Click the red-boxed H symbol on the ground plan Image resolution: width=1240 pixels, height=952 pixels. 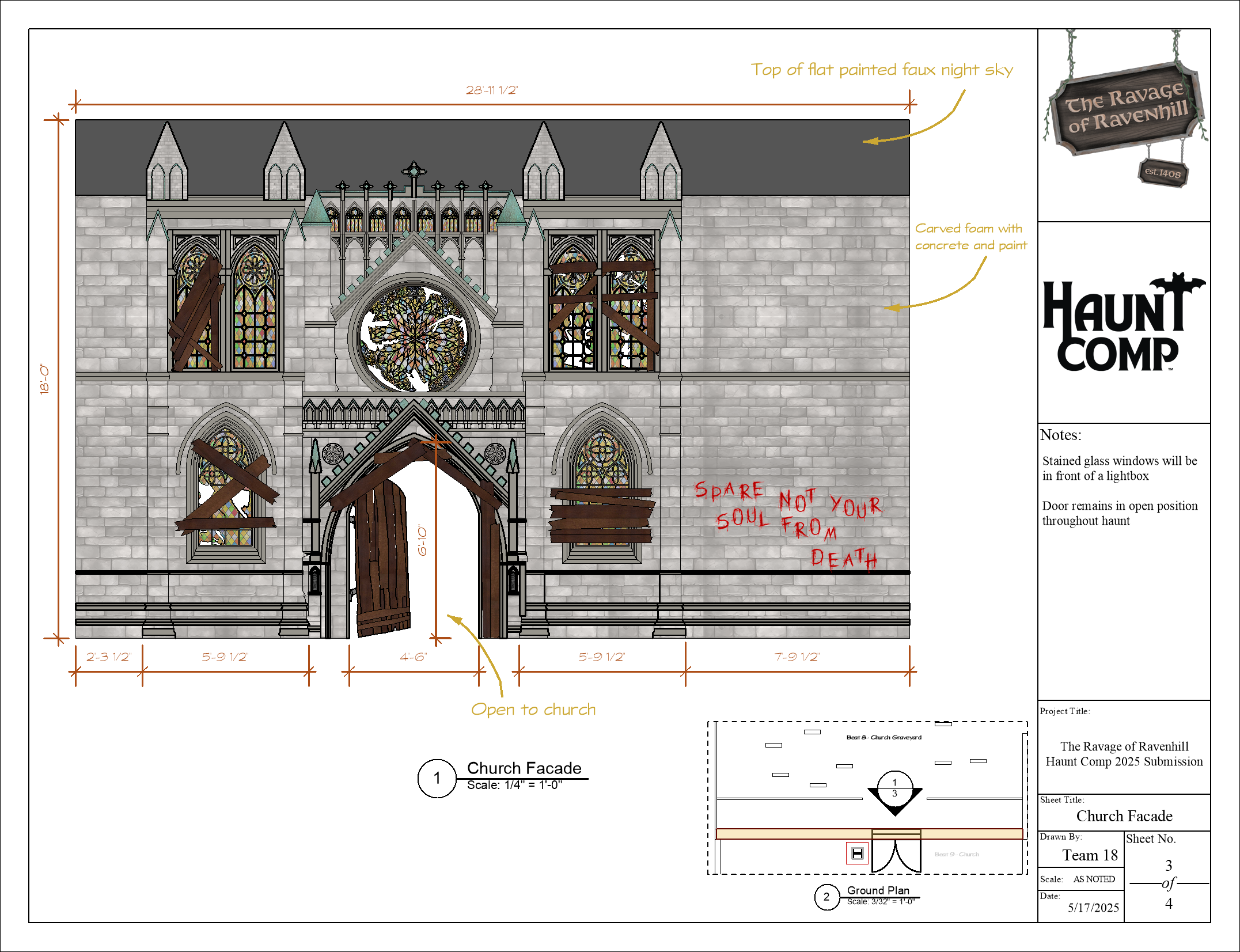pos(857,853)
